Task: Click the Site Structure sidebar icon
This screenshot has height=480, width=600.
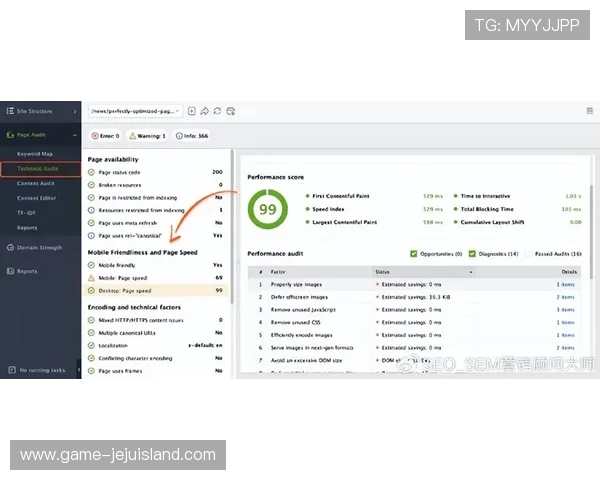Action: click(8, 111)
